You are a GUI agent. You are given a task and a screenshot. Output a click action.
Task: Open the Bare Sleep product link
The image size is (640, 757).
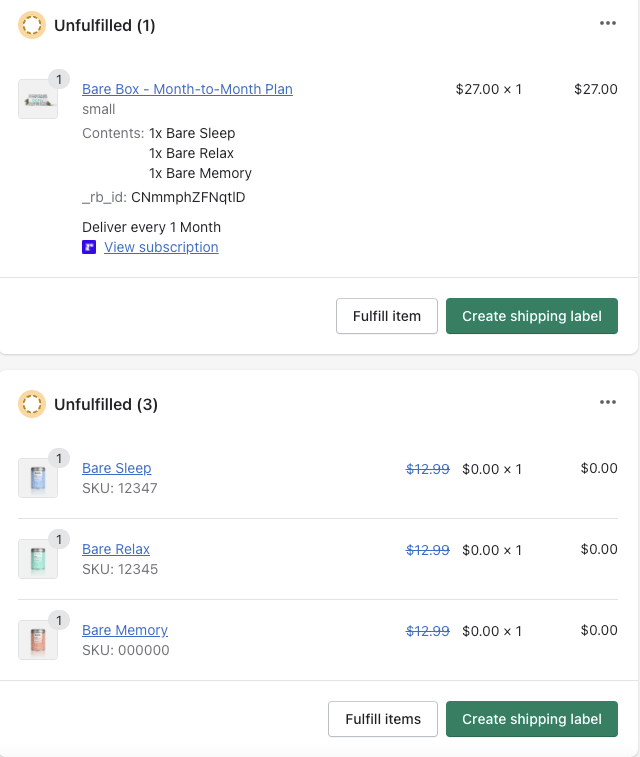click(116, 468)
